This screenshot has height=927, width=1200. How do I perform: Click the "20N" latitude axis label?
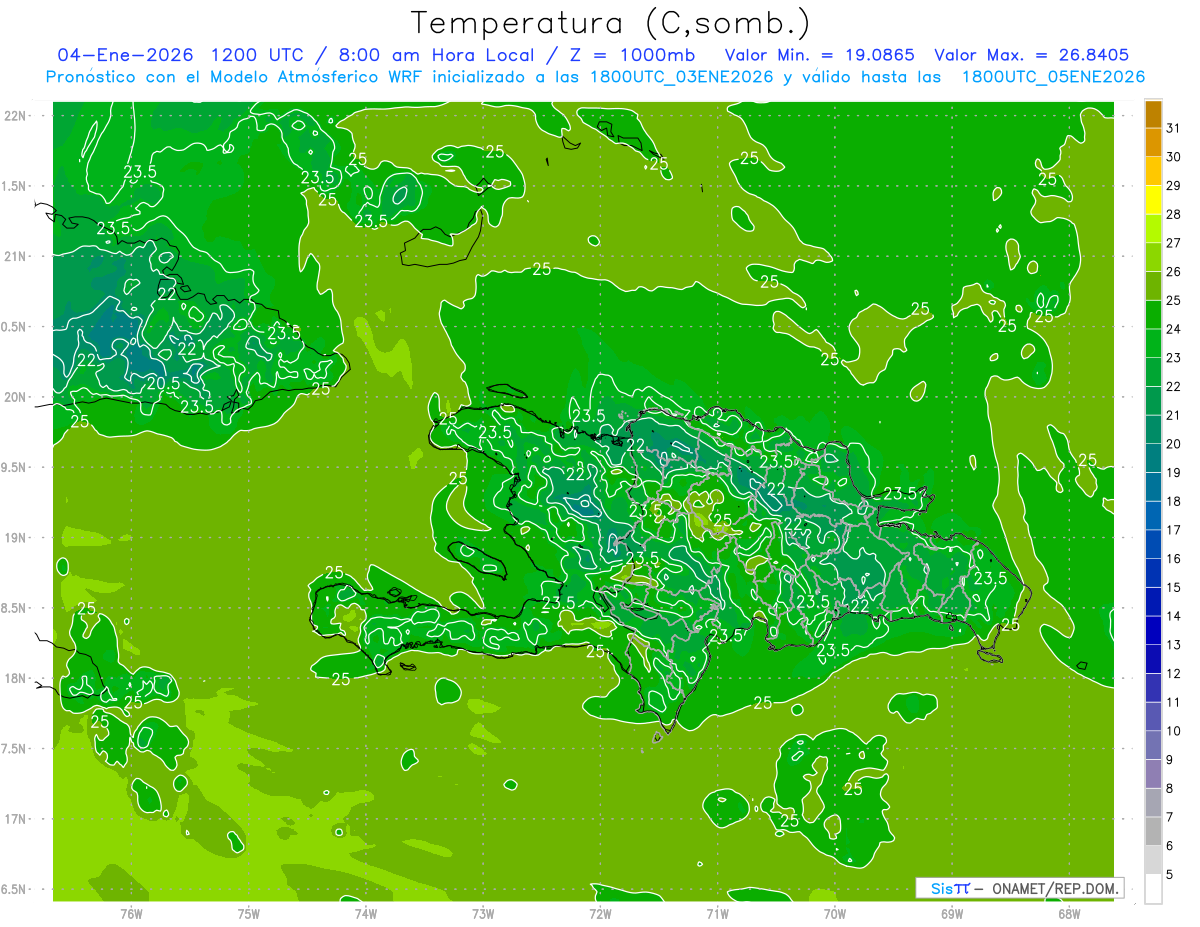point(15,397)
